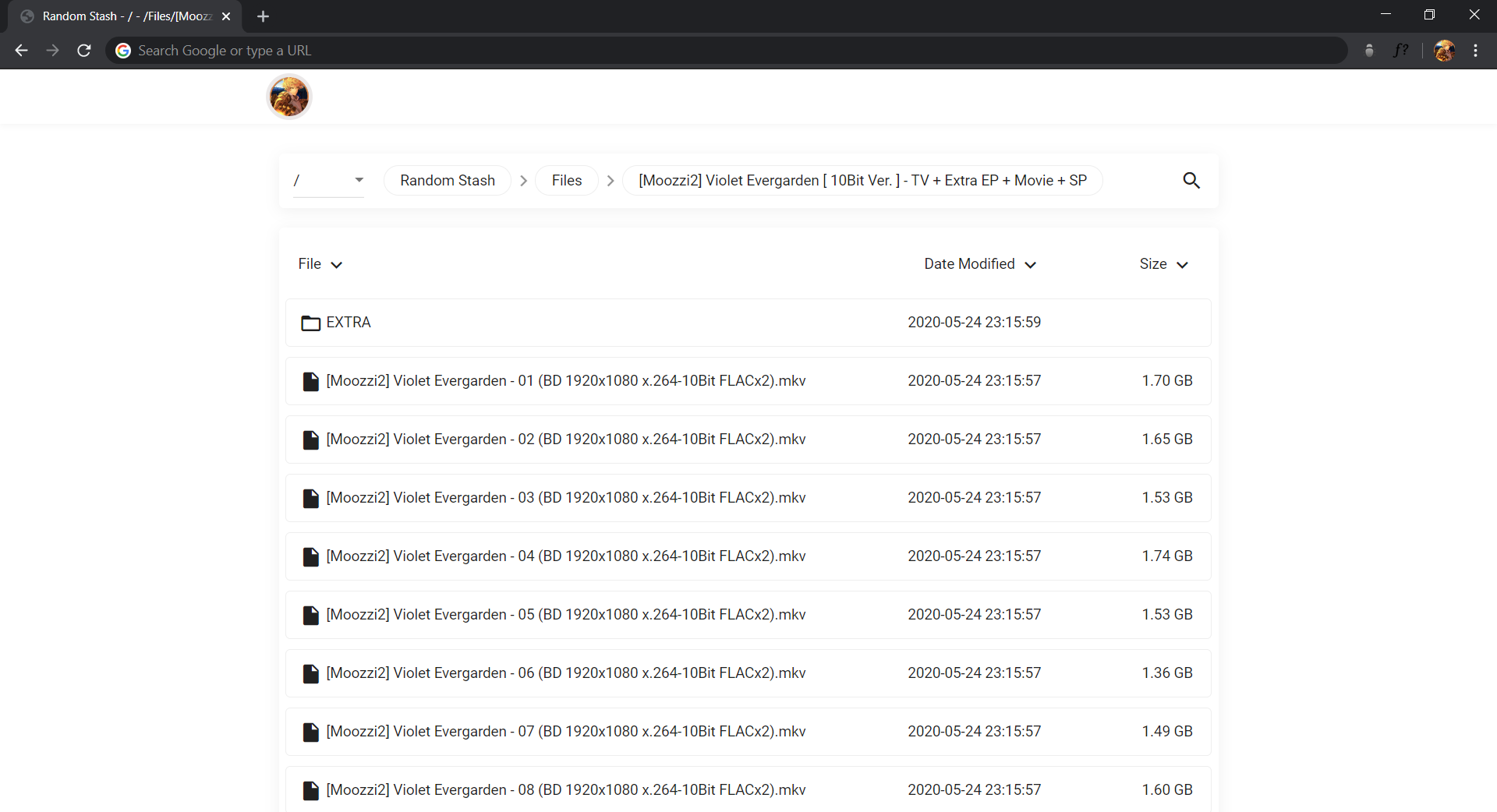Open the root path dropdown
The width and height of the screenshot is (1497, 812).
(328, 181)
